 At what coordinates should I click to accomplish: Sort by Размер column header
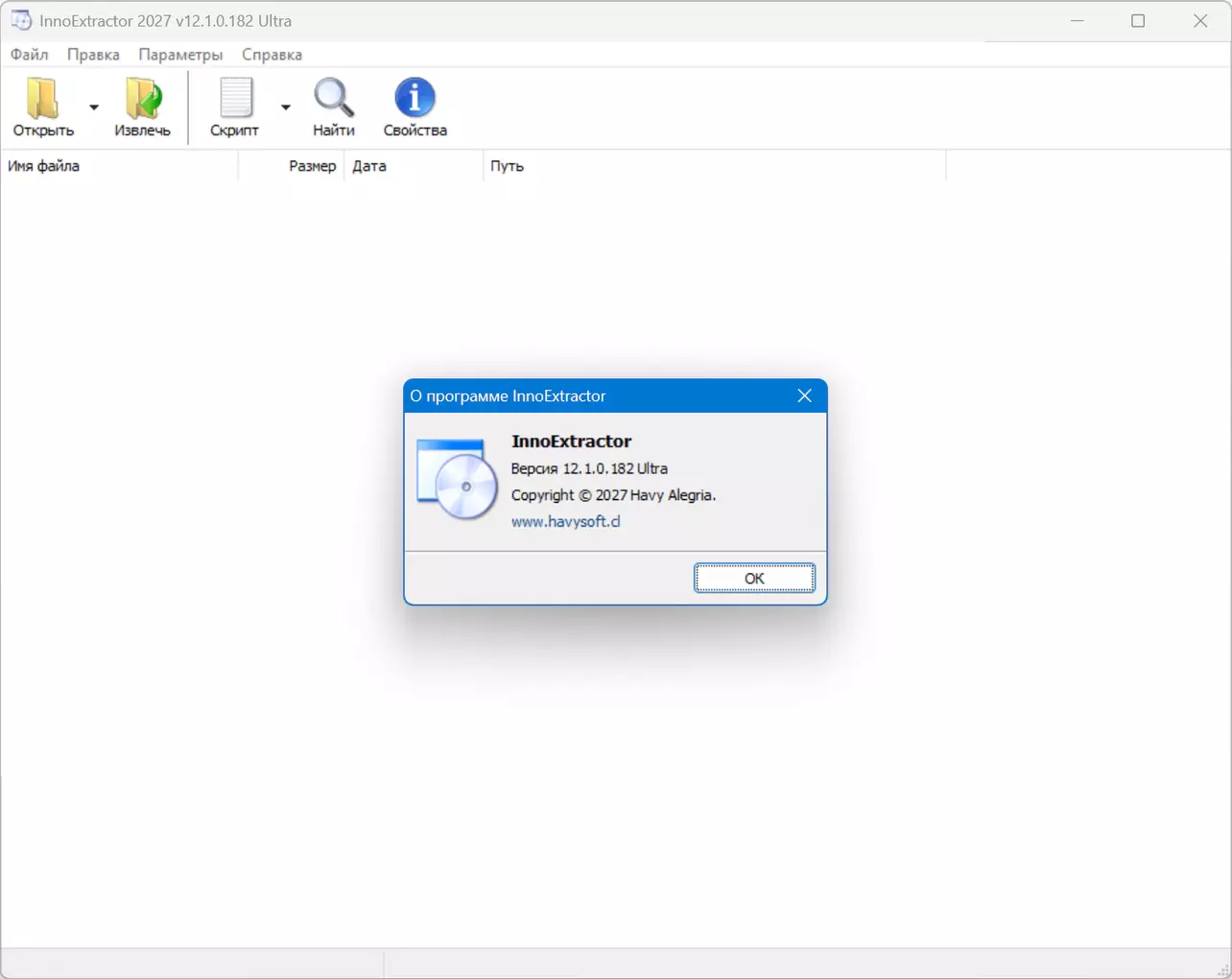coord(292,166)
